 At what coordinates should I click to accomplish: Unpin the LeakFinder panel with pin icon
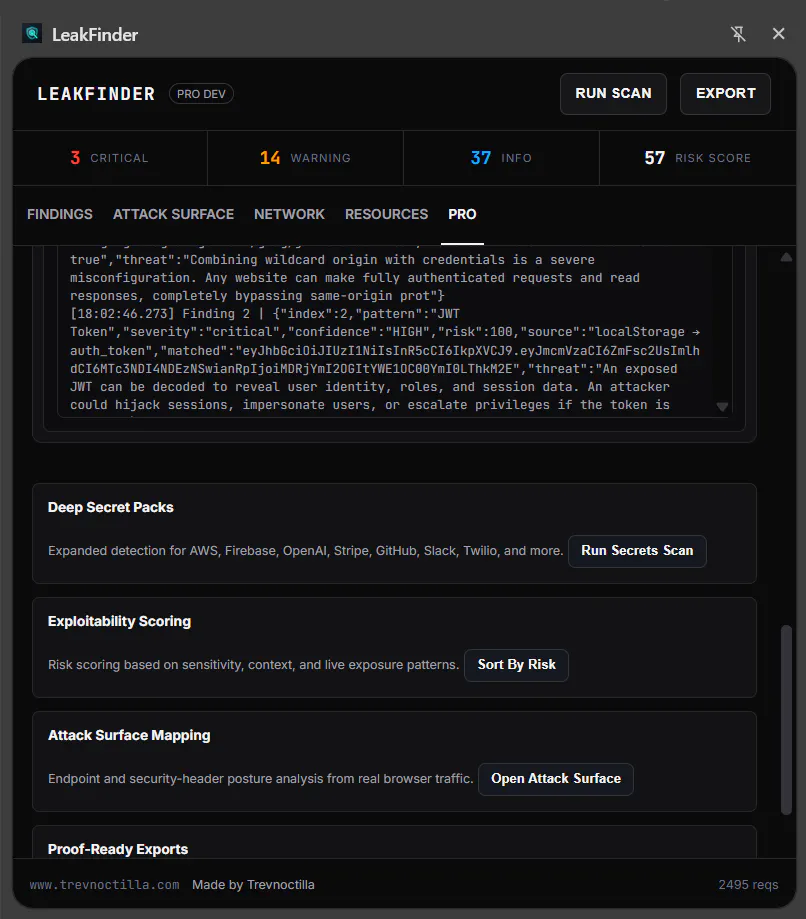click(738, 34)
